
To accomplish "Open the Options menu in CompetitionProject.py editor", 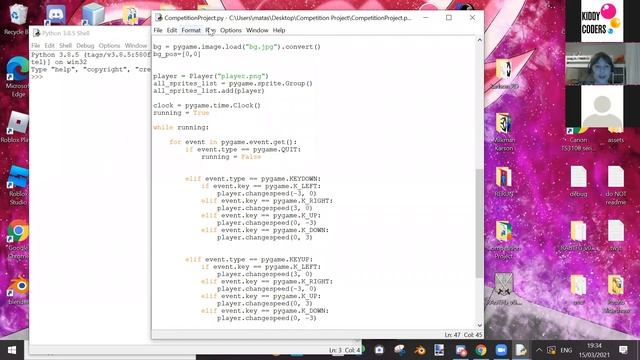I will (231, 30).
